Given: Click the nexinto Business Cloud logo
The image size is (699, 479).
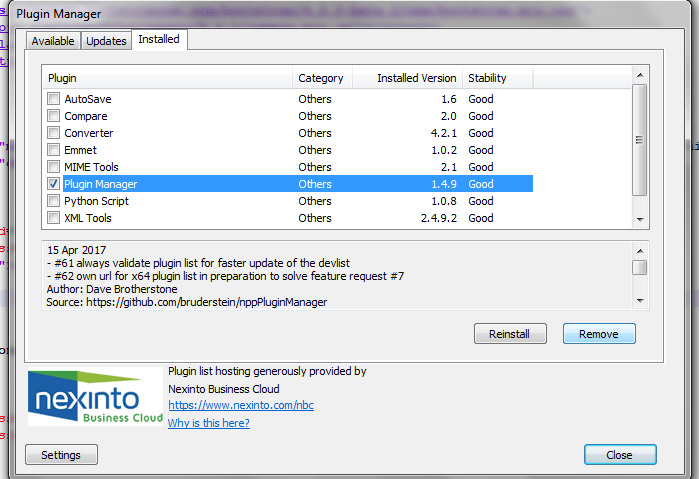Looking at the screenshot, I should point(95,396).
